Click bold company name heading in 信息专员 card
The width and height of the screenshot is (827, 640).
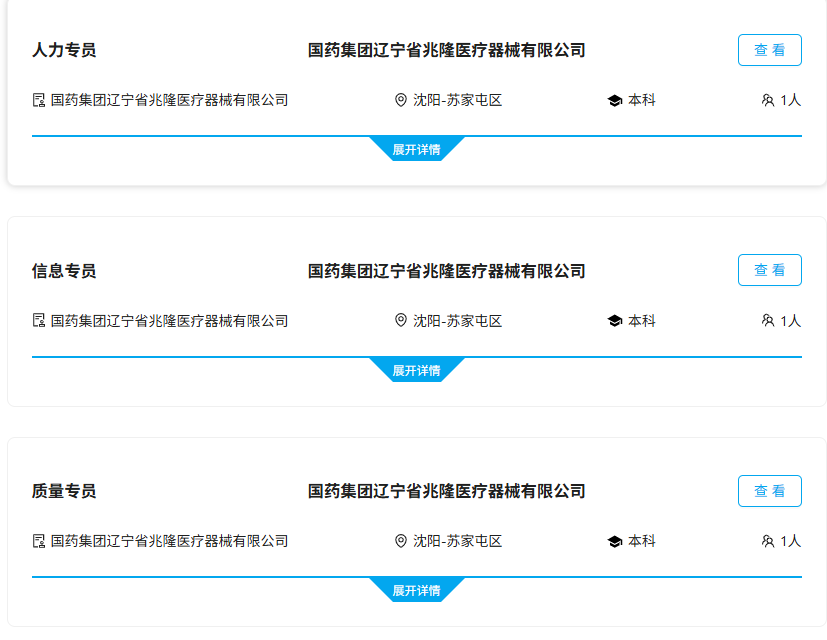pyautogui.click(x=447, y=271)
